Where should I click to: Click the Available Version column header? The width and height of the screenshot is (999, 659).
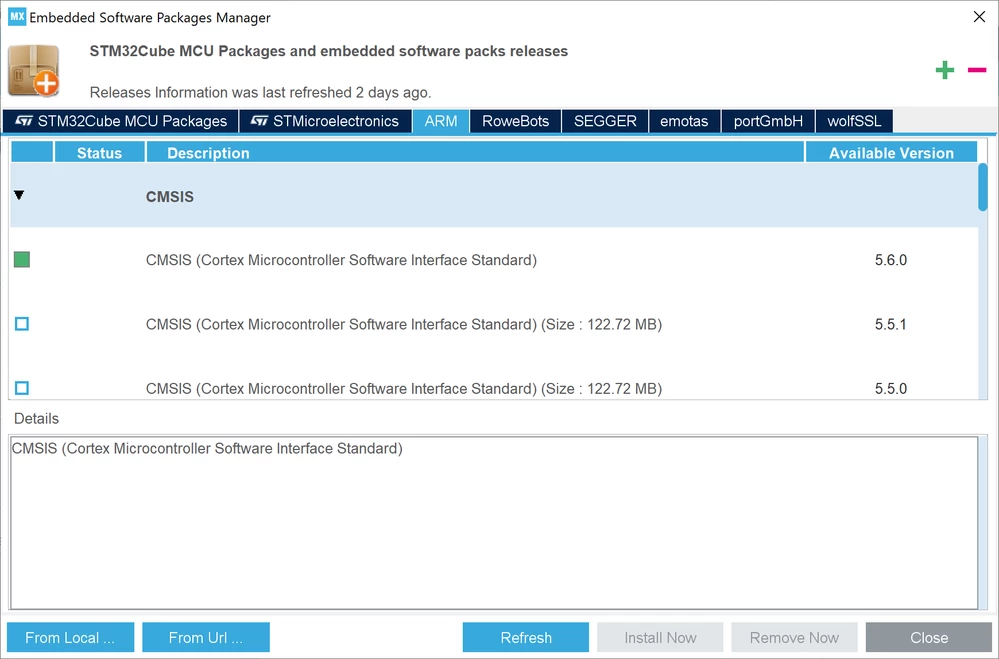[x=891, y=153]
